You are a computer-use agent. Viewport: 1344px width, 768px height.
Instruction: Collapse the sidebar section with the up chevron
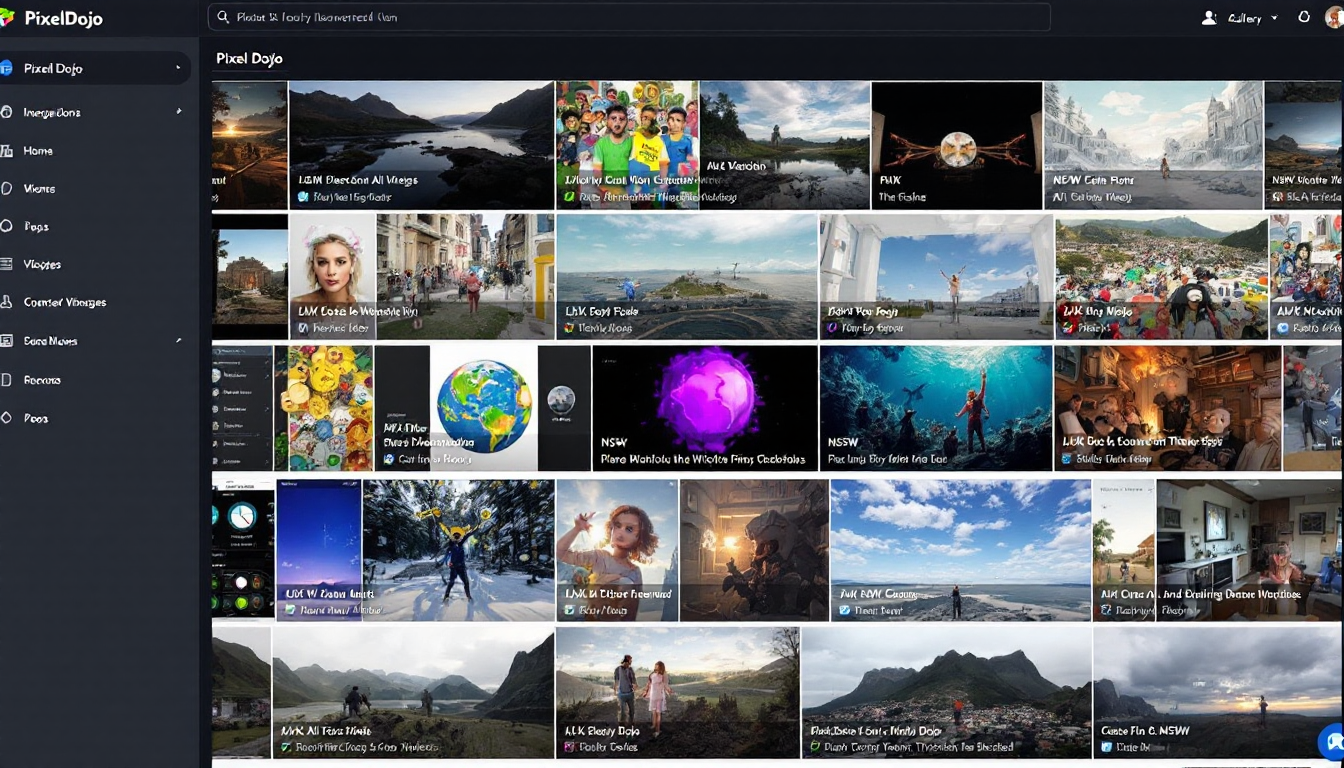click(179, 341)
